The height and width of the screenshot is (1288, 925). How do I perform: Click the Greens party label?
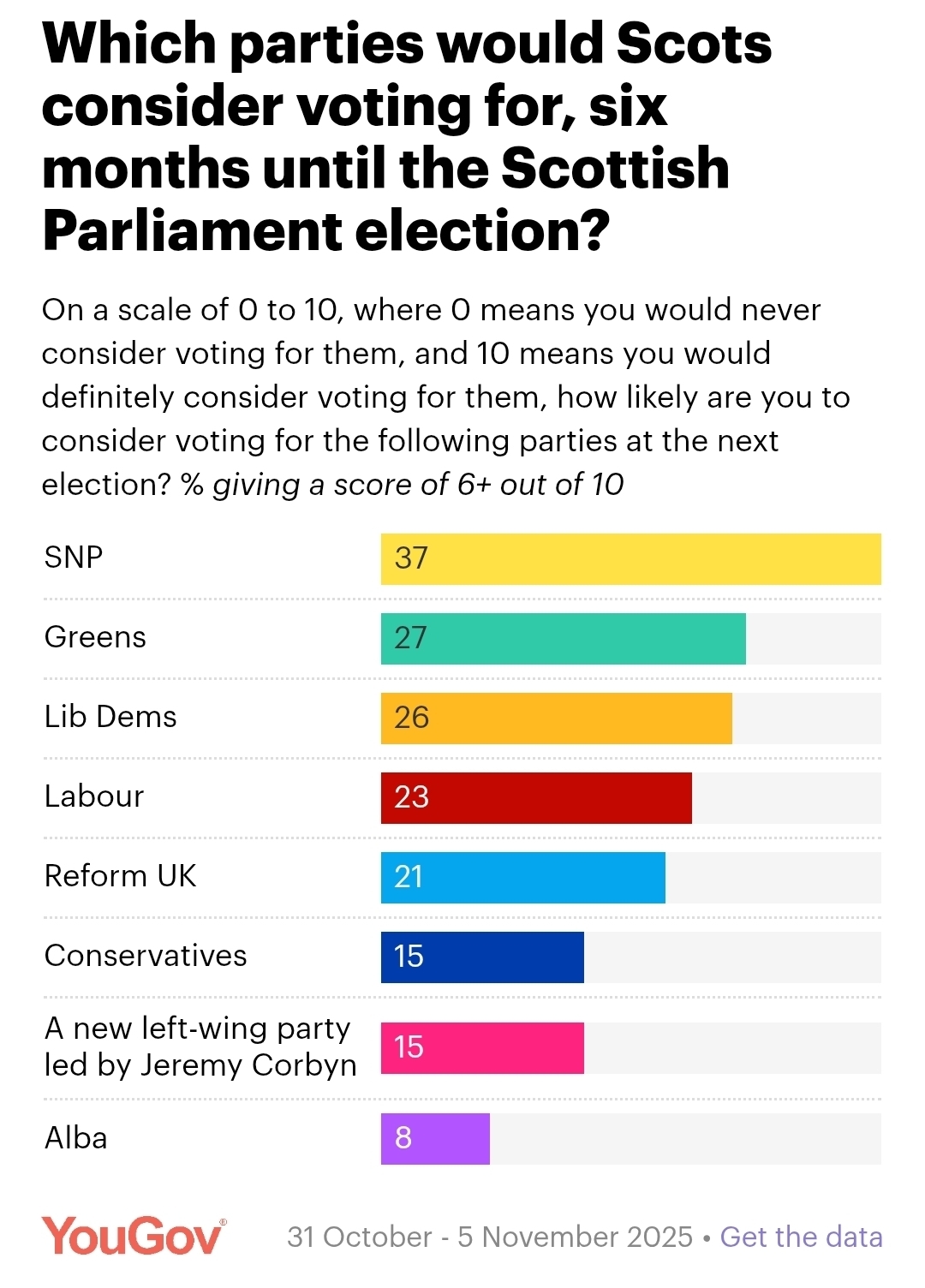(95, 637)
